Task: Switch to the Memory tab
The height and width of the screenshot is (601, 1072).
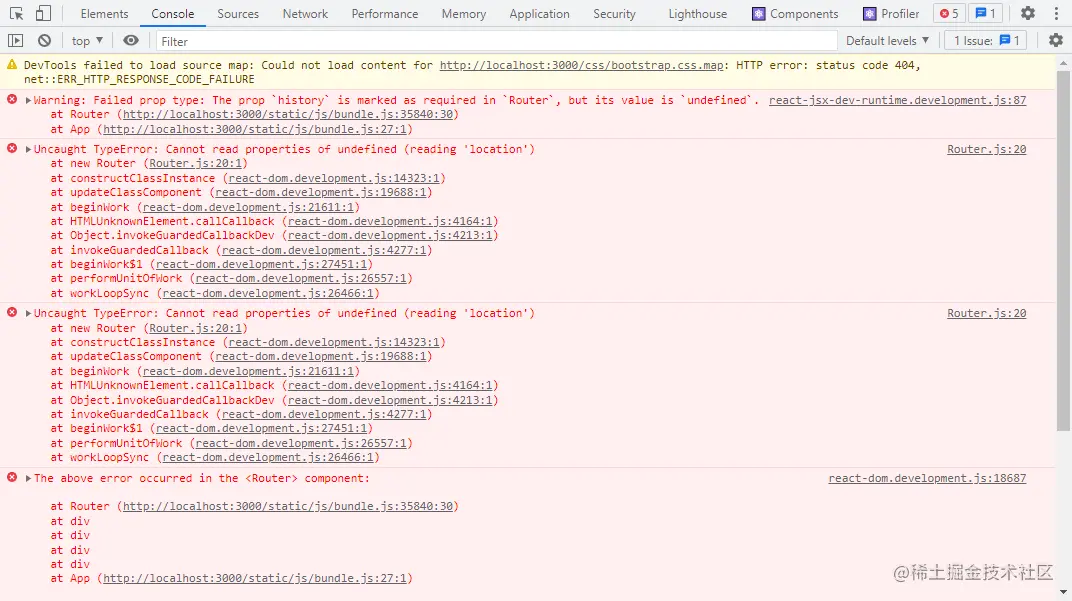Action: coord(464,14)
